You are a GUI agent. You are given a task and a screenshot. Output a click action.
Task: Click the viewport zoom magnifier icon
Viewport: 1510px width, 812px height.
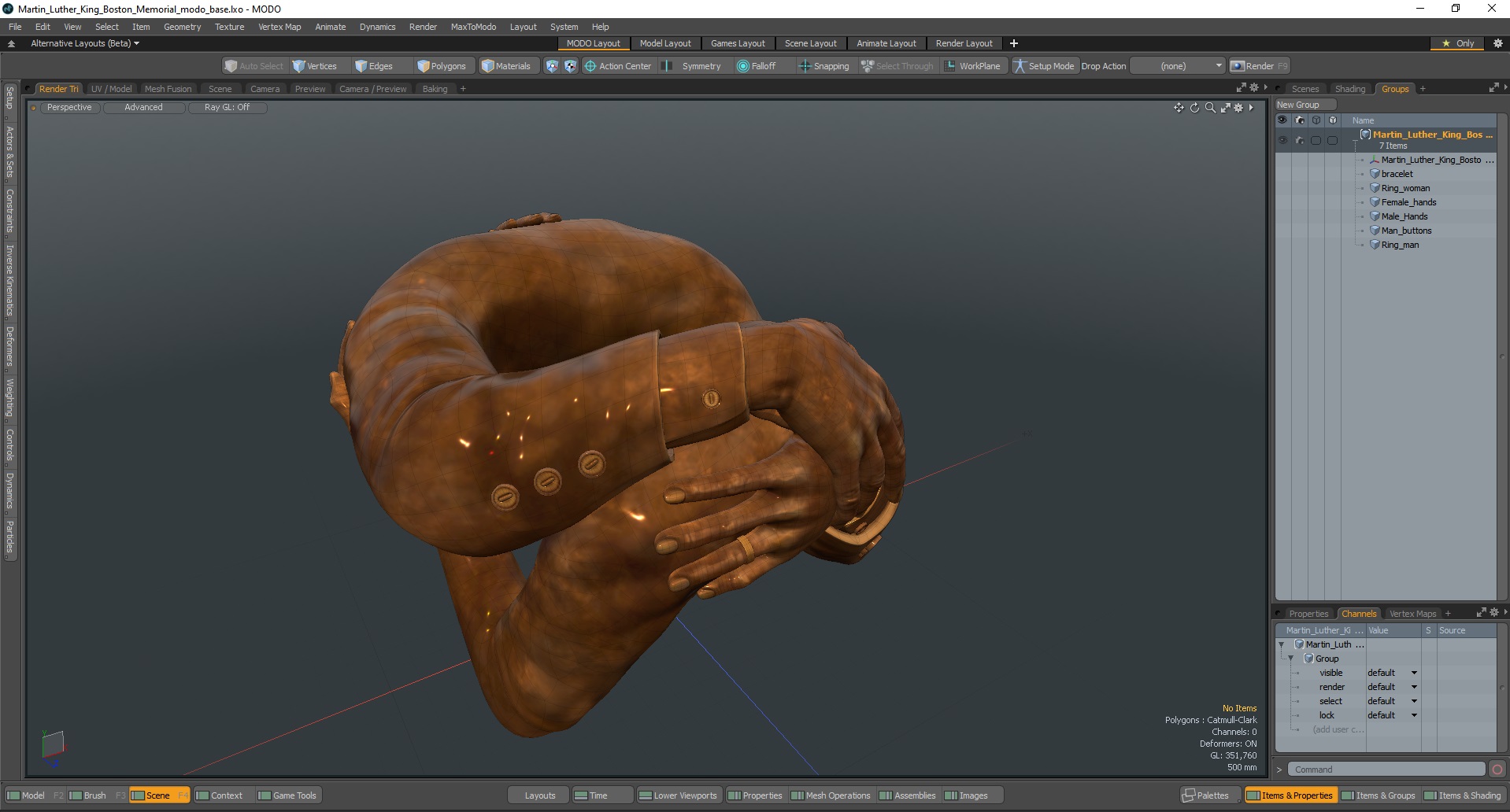click(x=1210, y=108)
